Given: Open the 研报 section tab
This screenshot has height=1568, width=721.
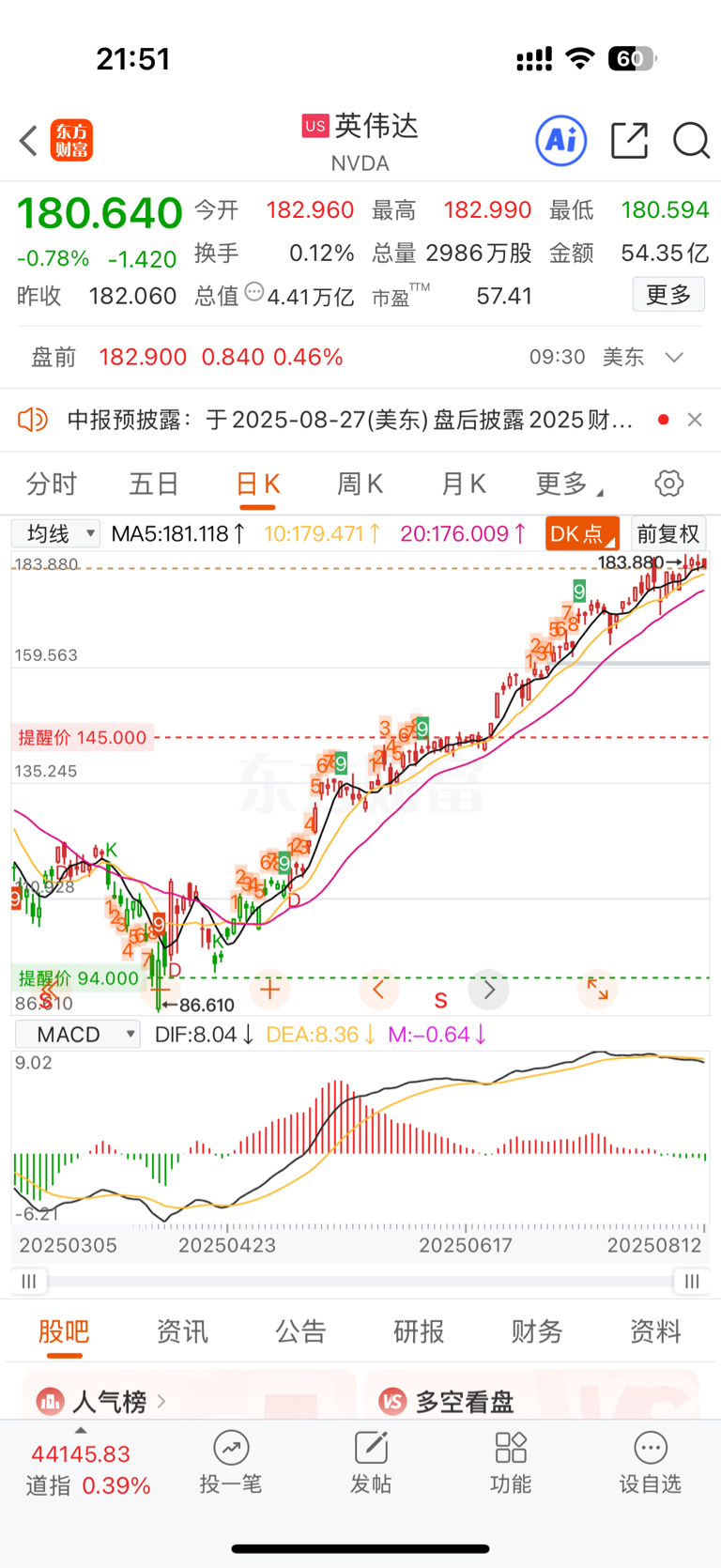Looking at the screenshot, I should 419,1331.
